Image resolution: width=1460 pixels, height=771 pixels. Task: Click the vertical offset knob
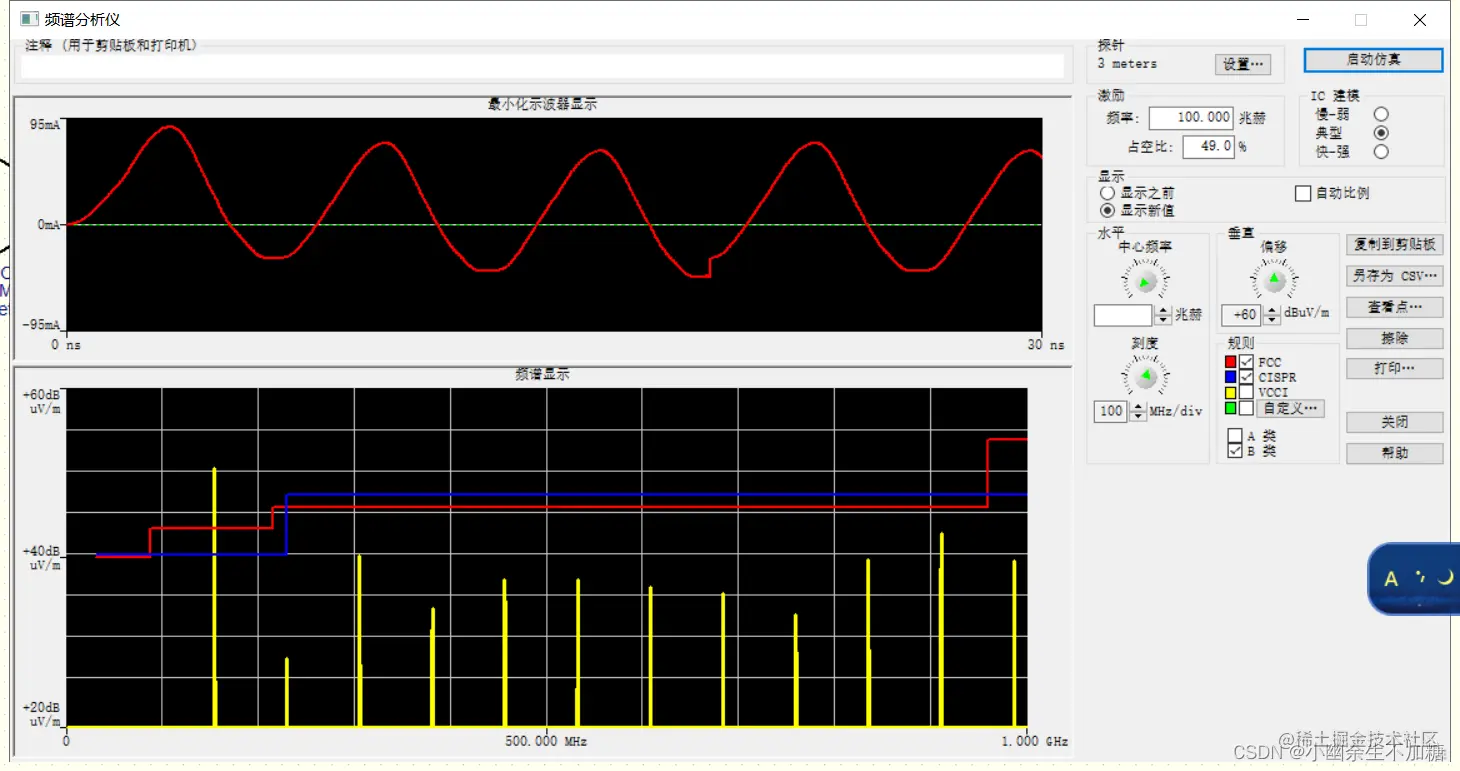pyautogui.click(x=1273, y=280)
